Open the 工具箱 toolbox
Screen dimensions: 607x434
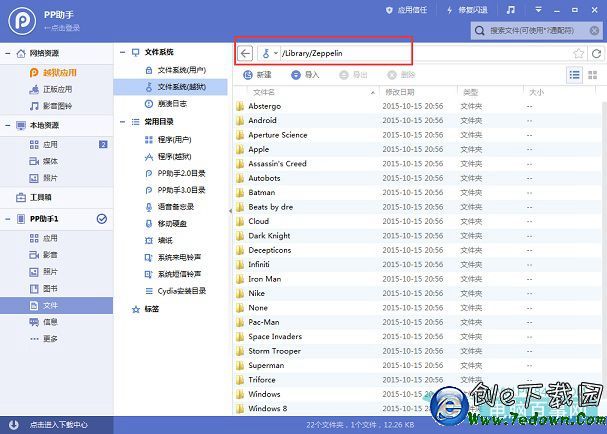pyautogui.click(x=34, y=197)
